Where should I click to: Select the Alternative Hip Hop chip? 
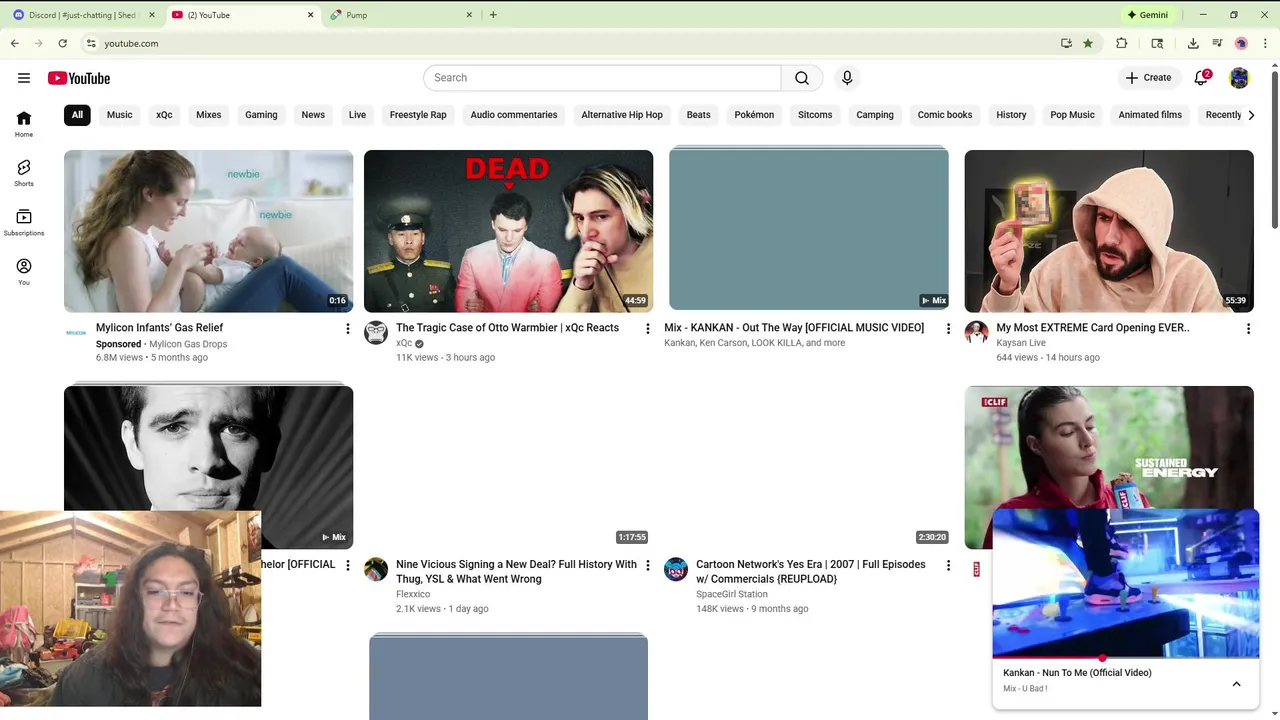622,115
